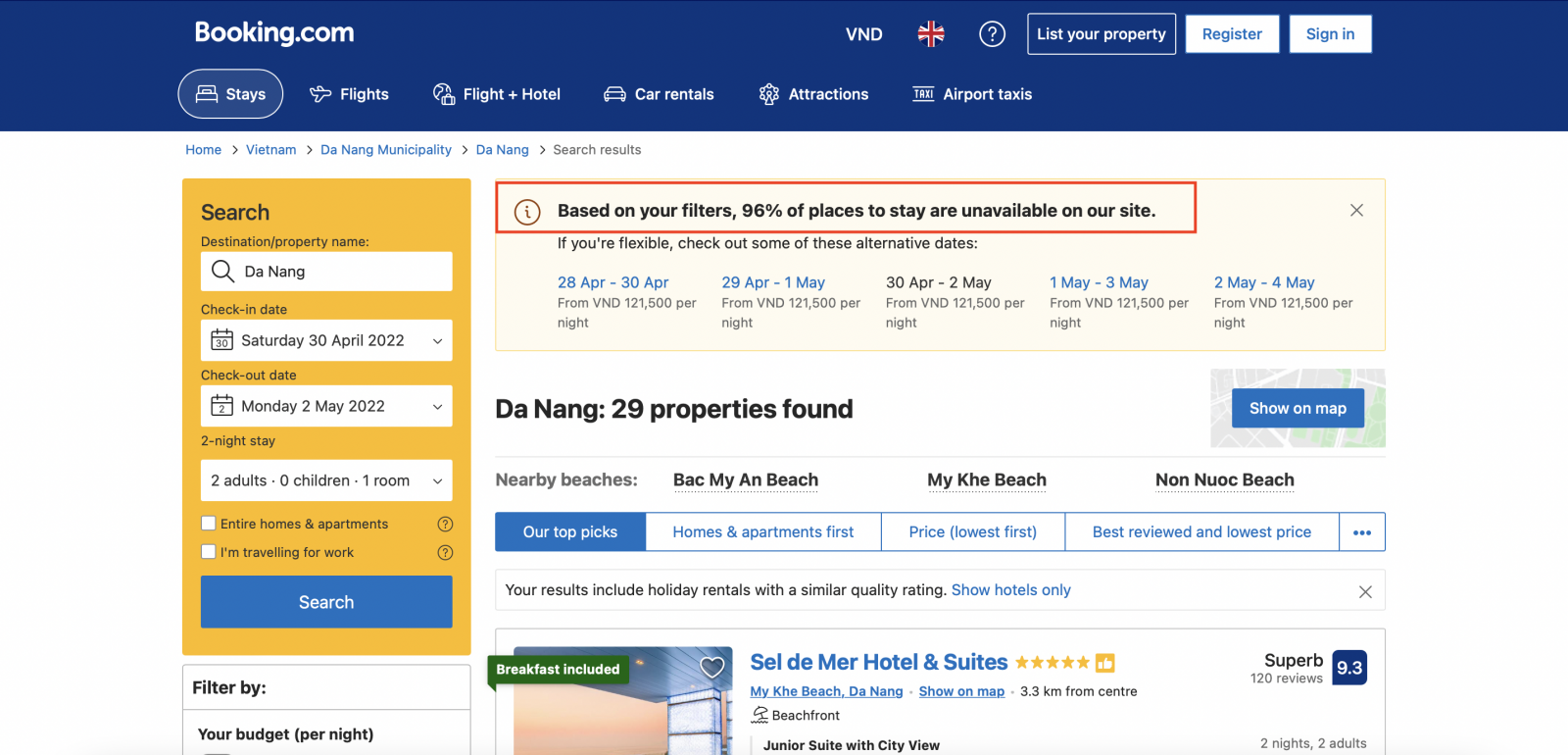Viewport: 1568px width, 755px height.
Task: Choose alternative dates 28 Apr - 30 Apr
Action: (x=612, y=282)
